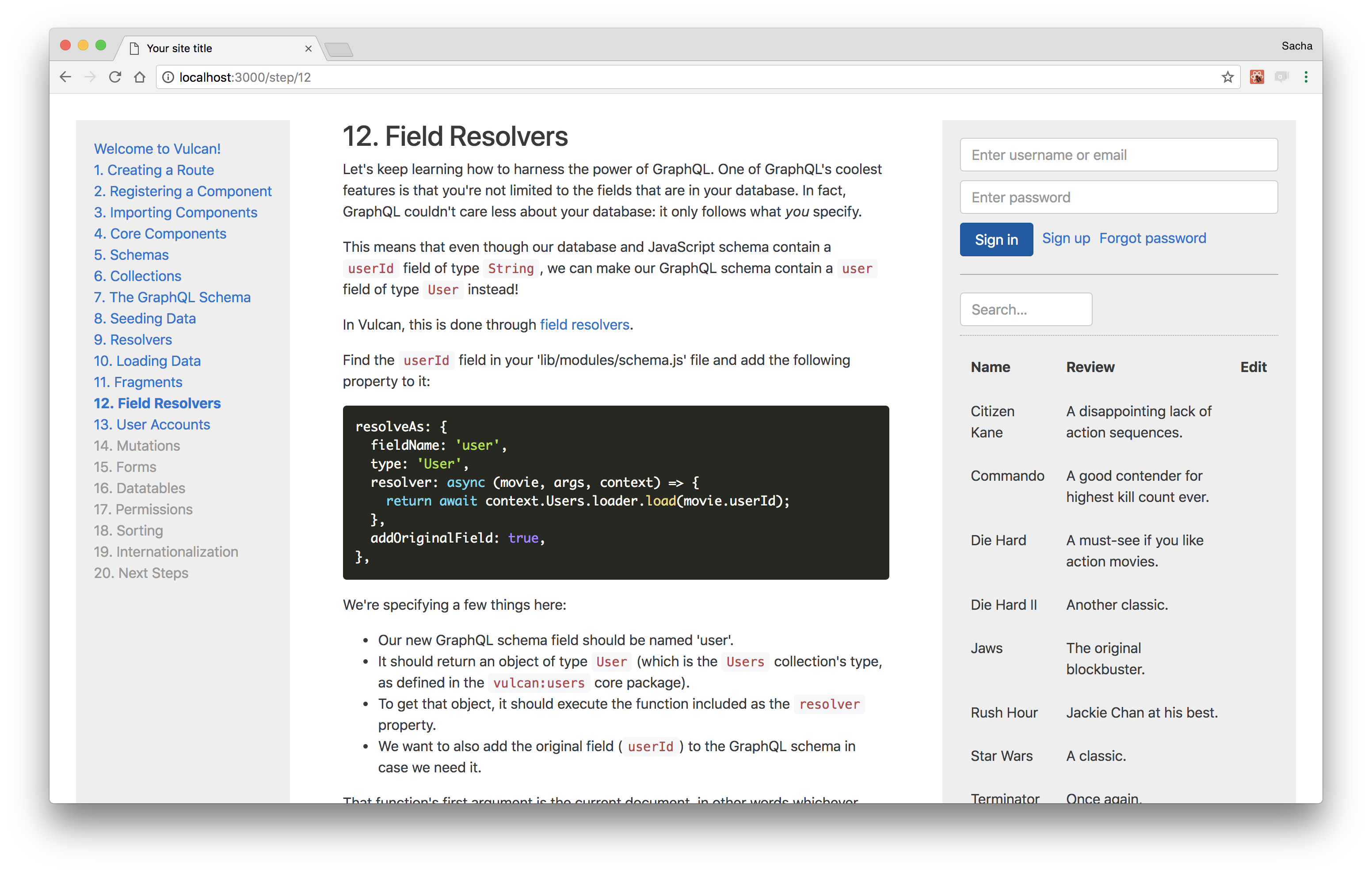Click the browser back arrow
Viewport: 1372px width, 874px height.
tap(65, 77)
